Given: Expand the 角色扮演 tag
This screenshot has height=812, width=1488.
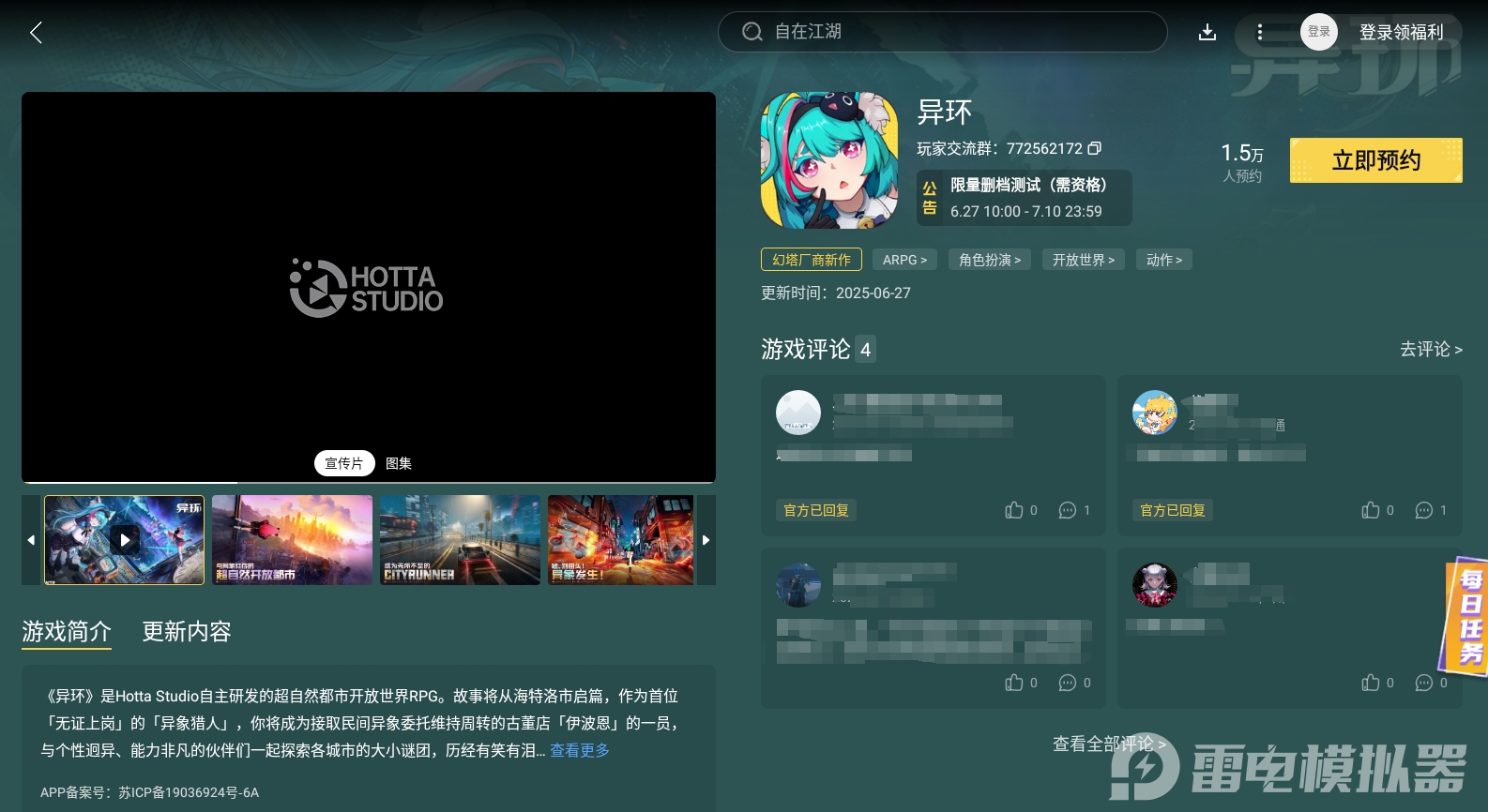Looking at the screenshot, I should [x=990, y=260].
